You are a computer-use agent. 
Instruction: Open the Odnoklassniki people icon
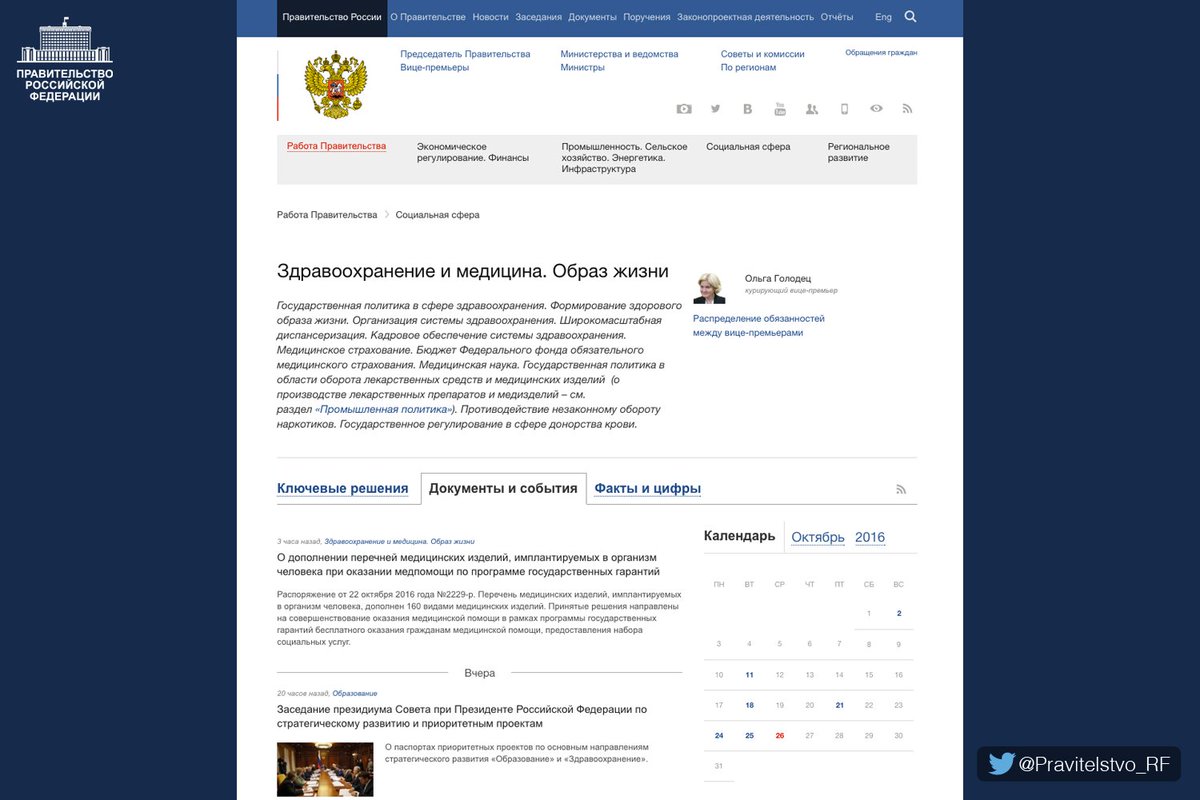(x=812, y=109)
